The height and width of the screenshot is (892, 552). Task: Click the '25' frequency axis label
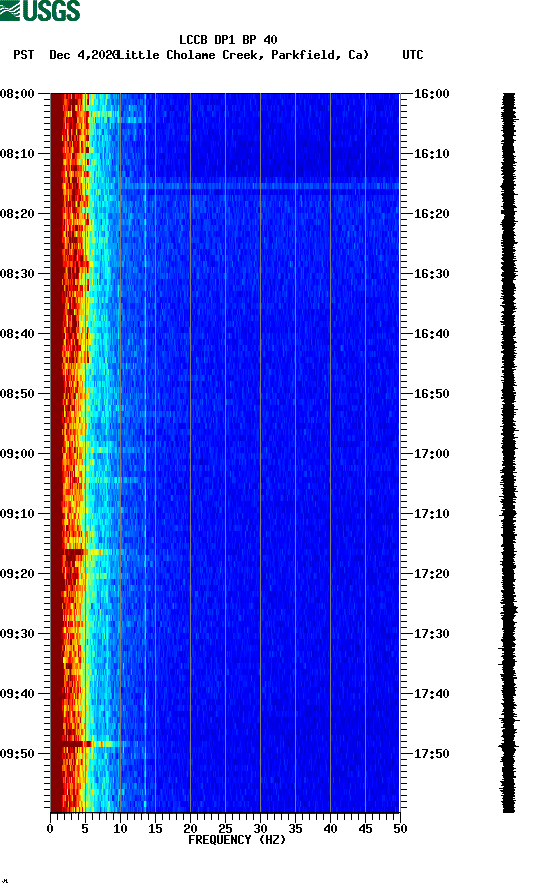225,829
